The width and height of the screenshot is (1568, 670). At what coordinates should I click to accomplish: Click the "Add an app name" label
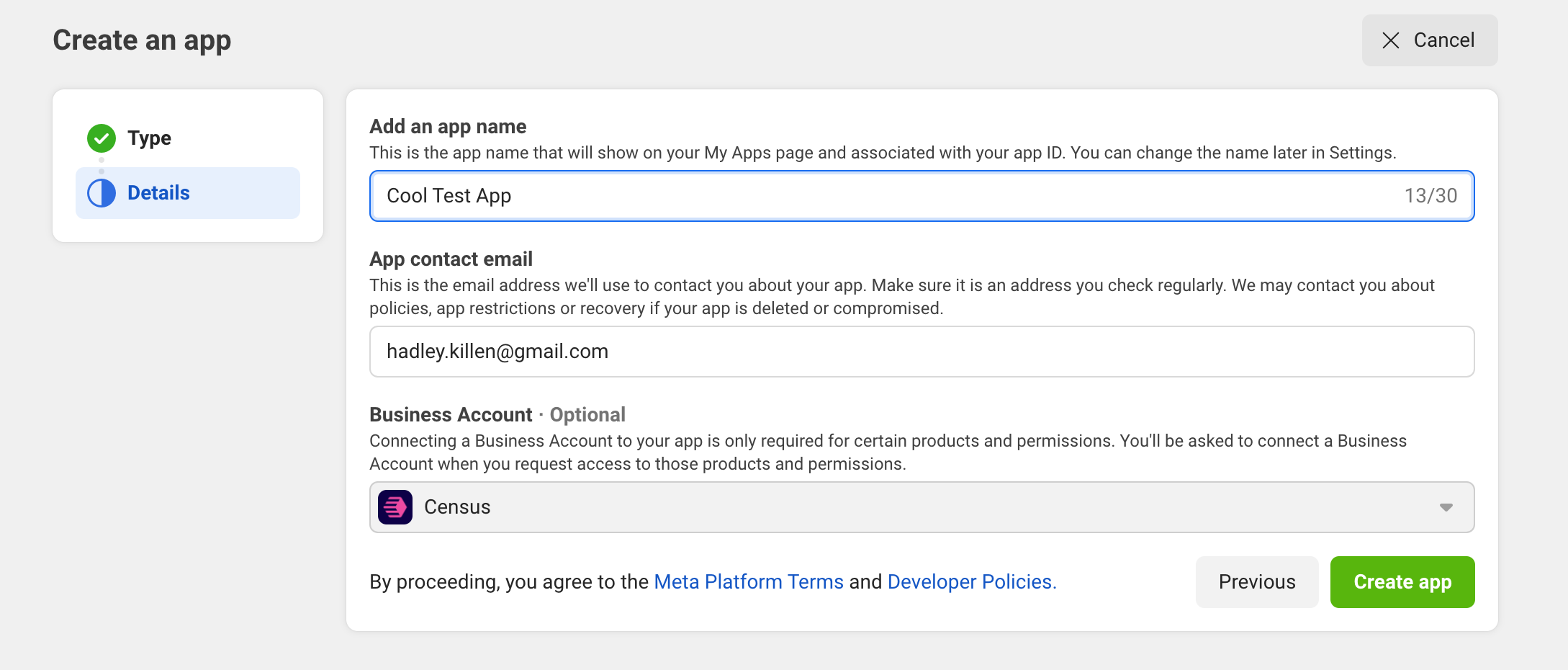click(x=448, y=127)
